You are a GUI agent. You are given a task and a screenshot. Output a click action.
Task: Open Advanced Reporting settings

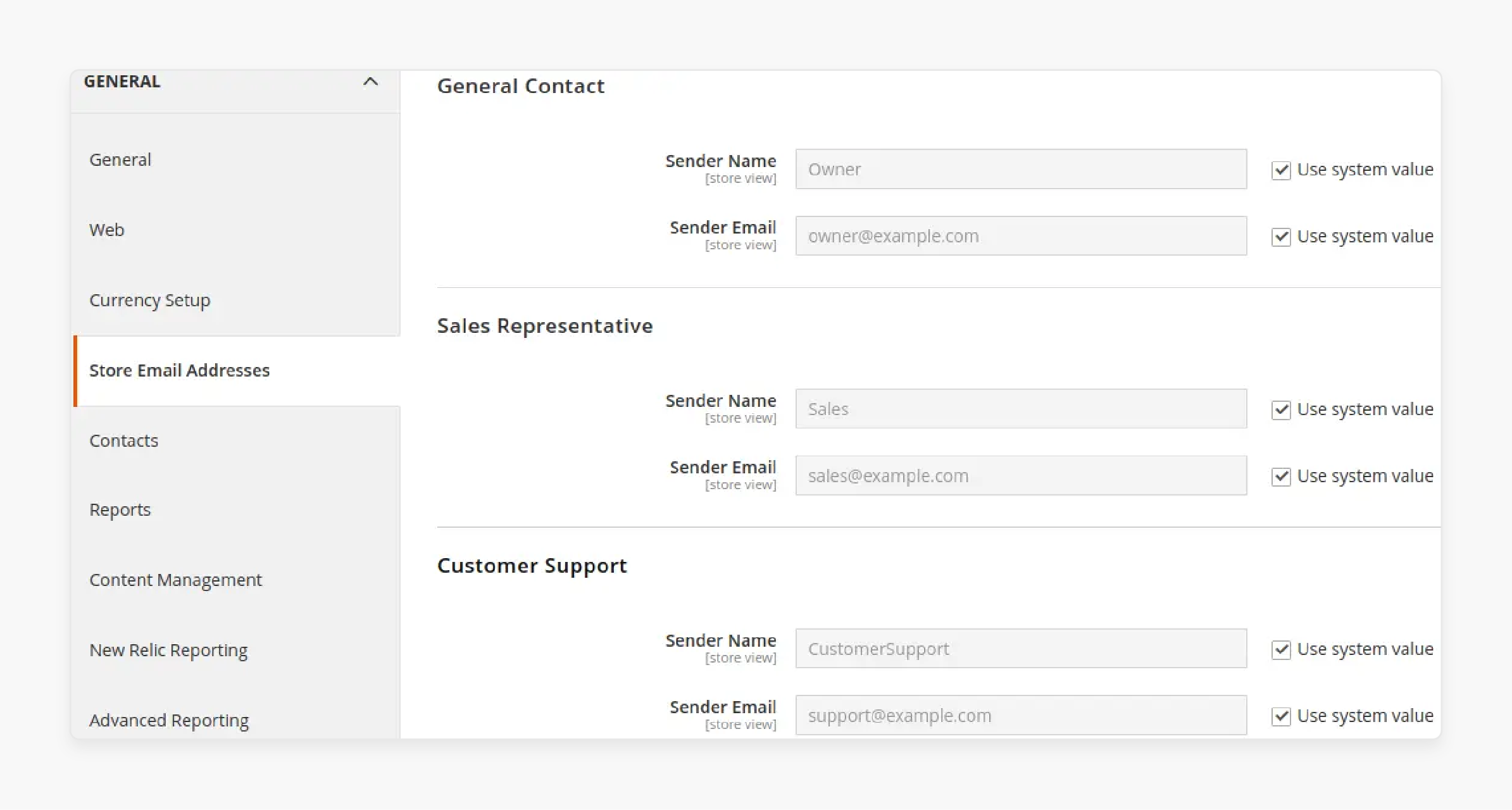pyautogui.click(x=169, y=721)
